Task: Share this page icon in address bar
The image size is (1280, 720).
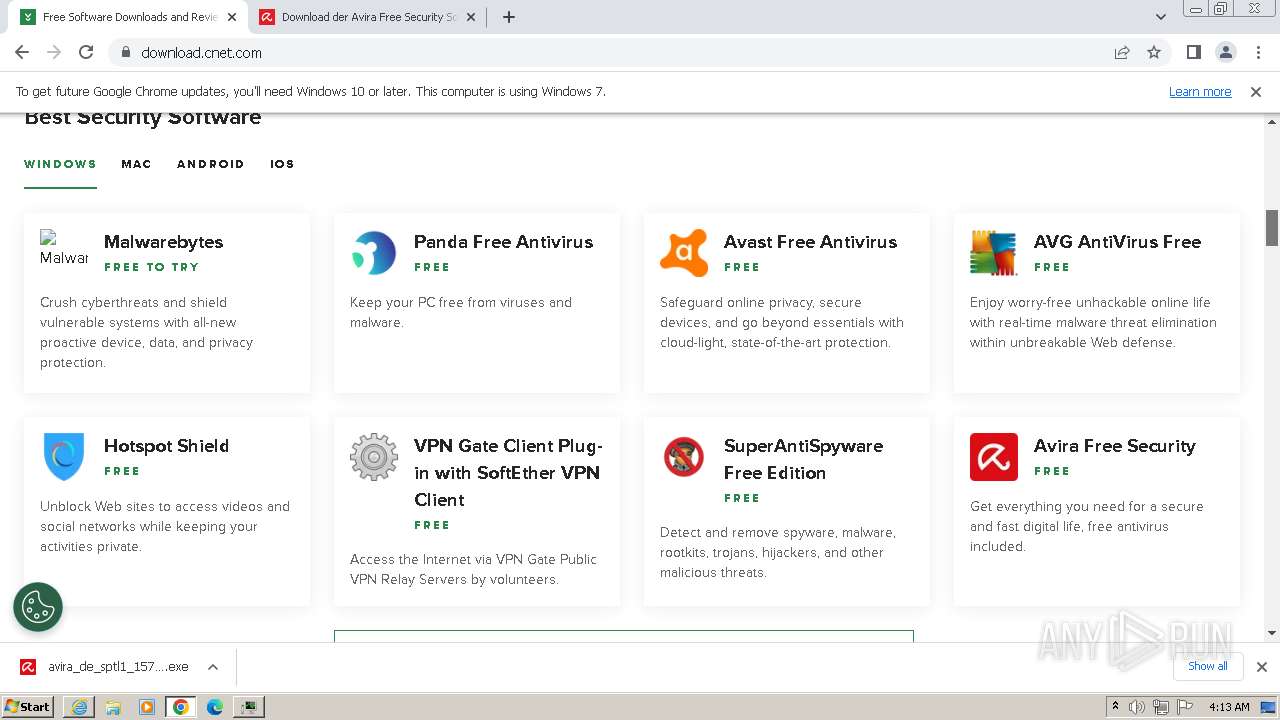Action: [x=1122, y=52]
